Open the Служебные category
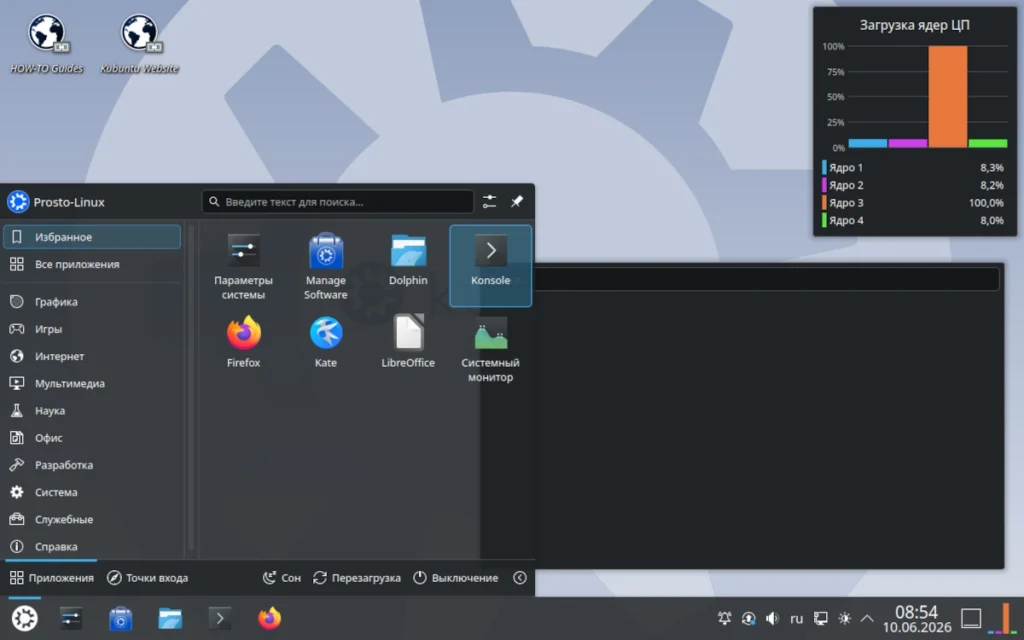The image size is (1024, 640). point(92,520)
